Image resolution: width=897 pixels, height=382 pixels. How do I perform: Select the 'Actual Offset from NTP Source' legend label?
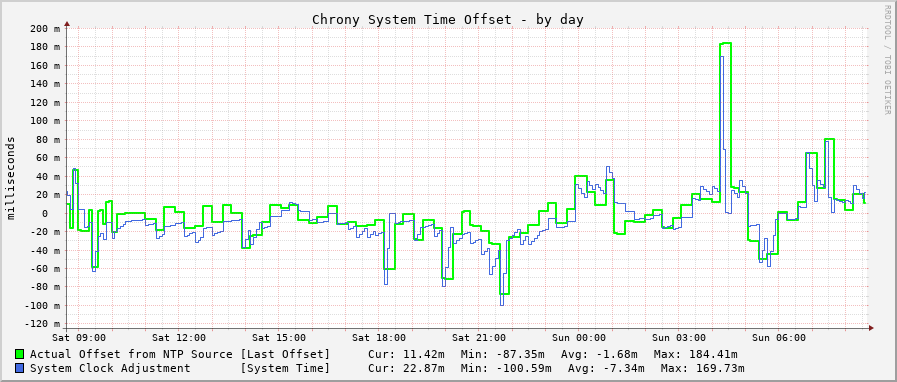point(131,355)
